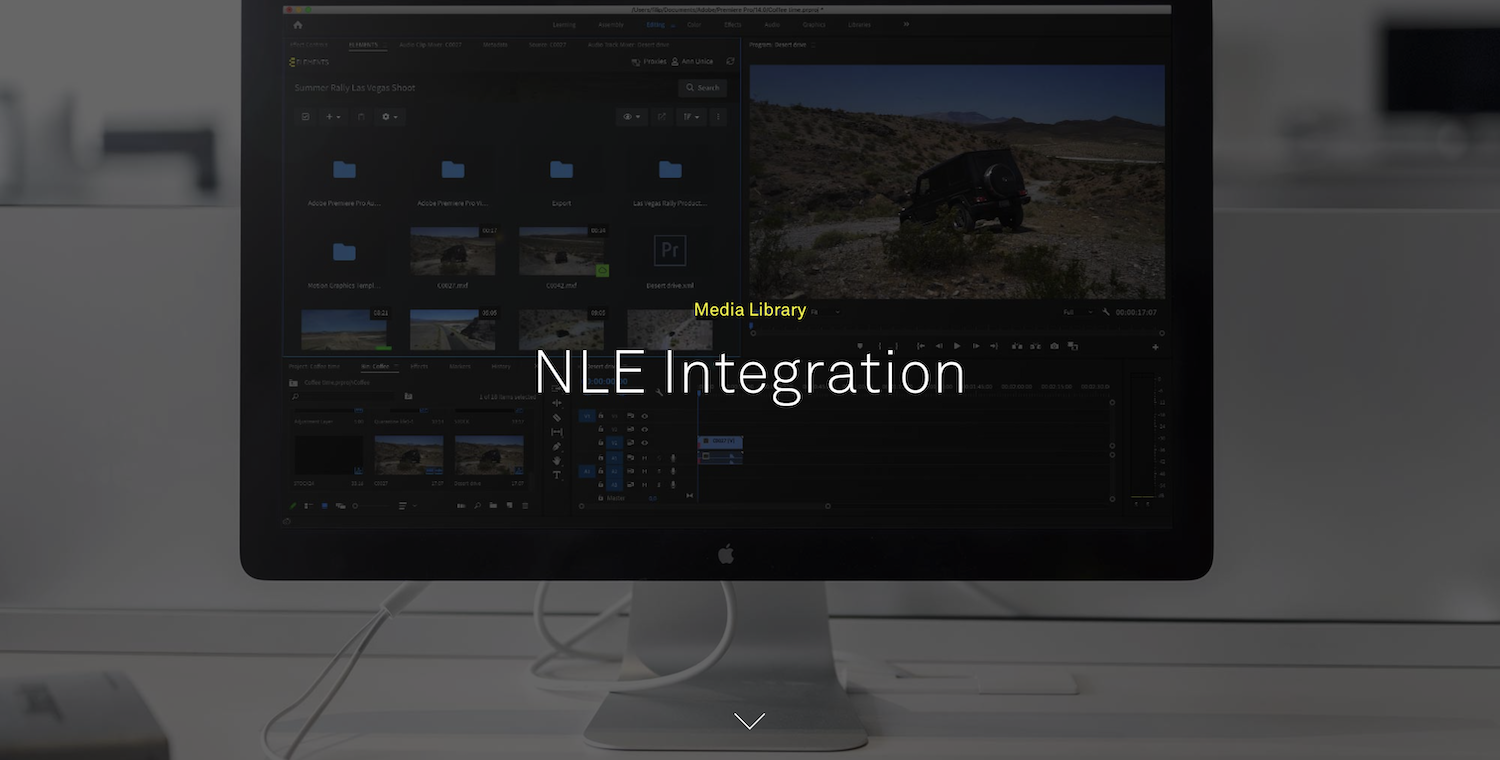Click the Search button in the Elements panel
Viewport: 1500px width, 760px height.
(703, 88)
